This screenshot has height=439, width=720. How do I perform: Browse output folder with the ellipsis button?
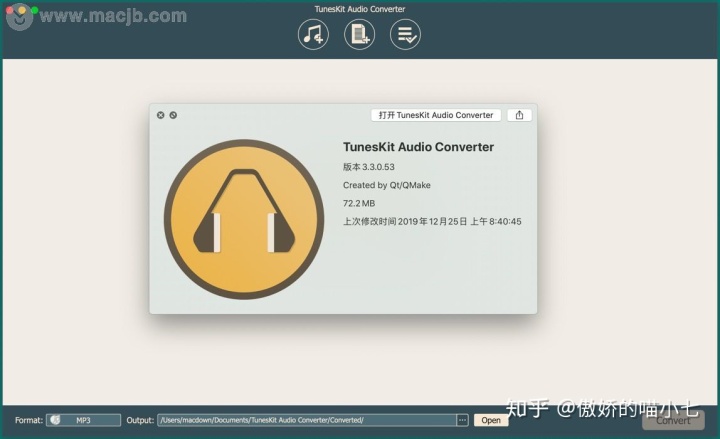tap(462, 420)
